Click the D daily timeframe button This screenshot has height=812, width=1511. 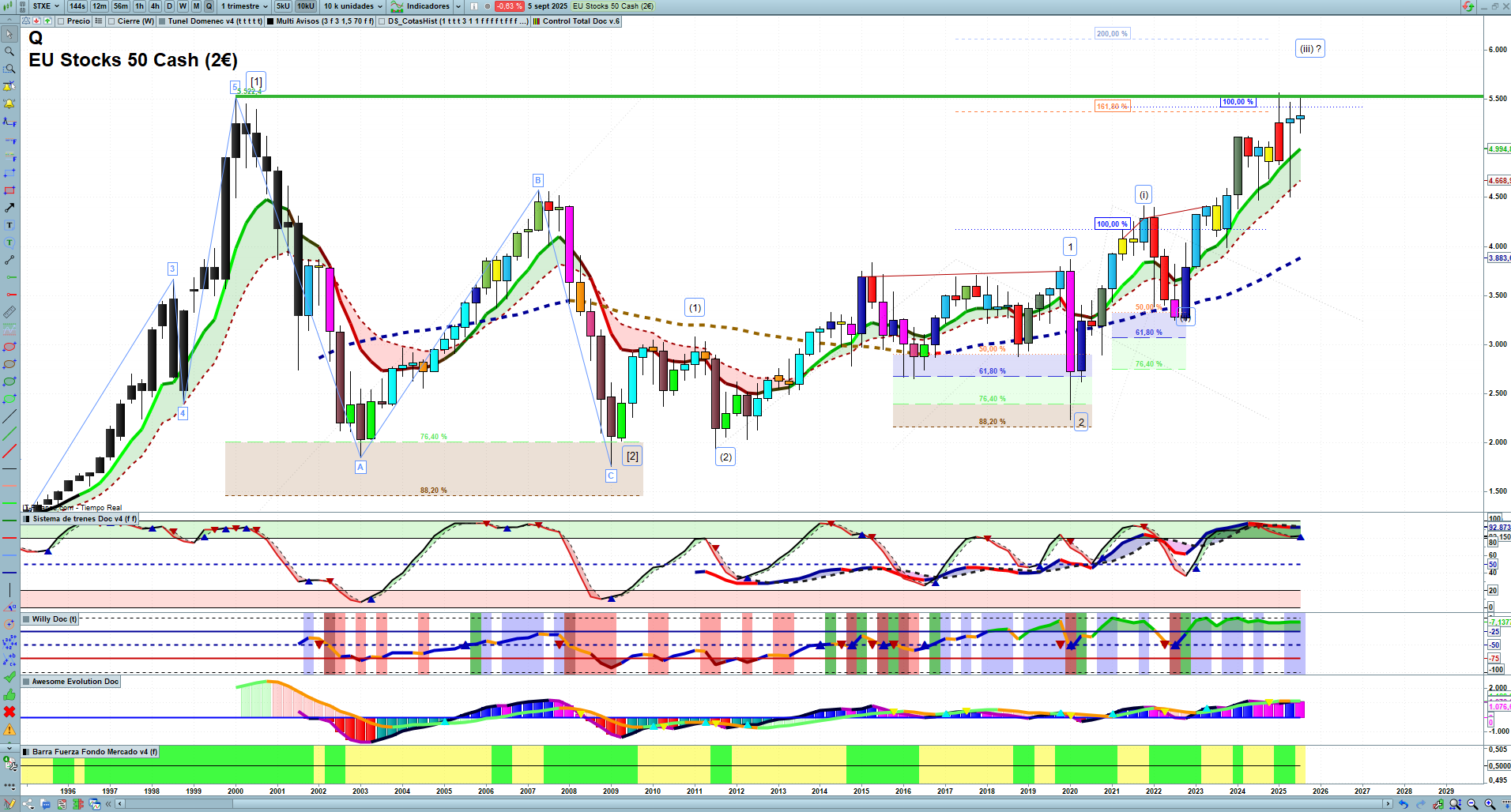point(169,6)
